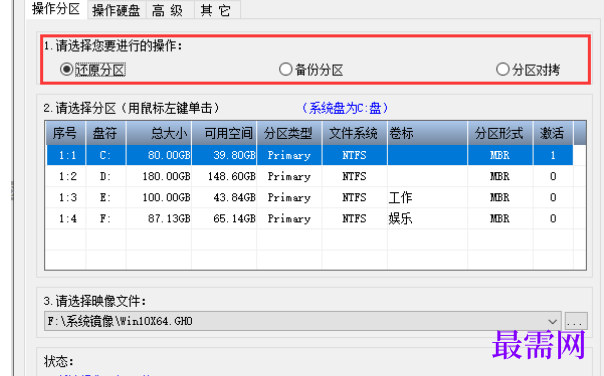Select partition row 1:2
The image size is (604, 376).
(310, 176)
